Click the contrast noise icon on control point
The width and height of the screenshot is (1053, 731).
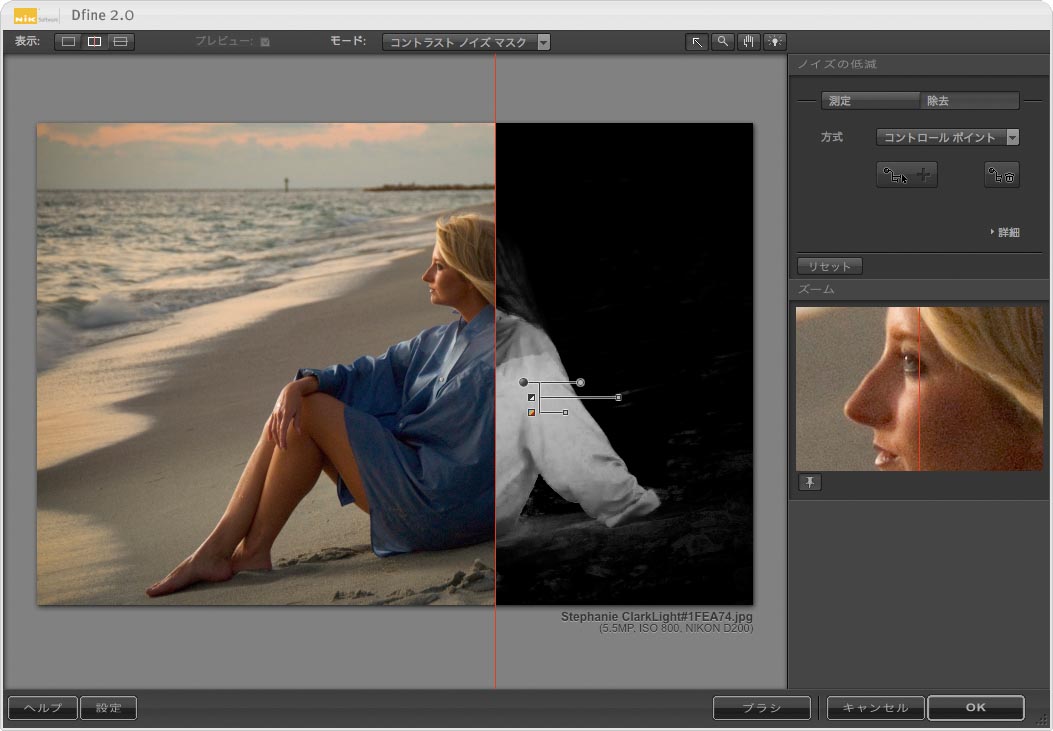(x=532, y=398)
